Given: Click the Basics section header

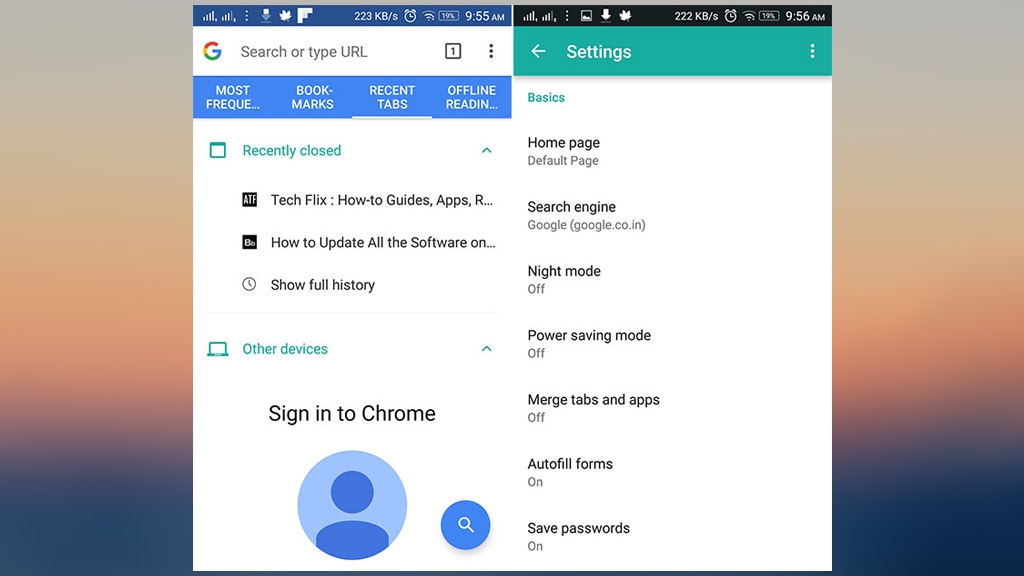Looking at the screenshot, I should tap(546, 97).
